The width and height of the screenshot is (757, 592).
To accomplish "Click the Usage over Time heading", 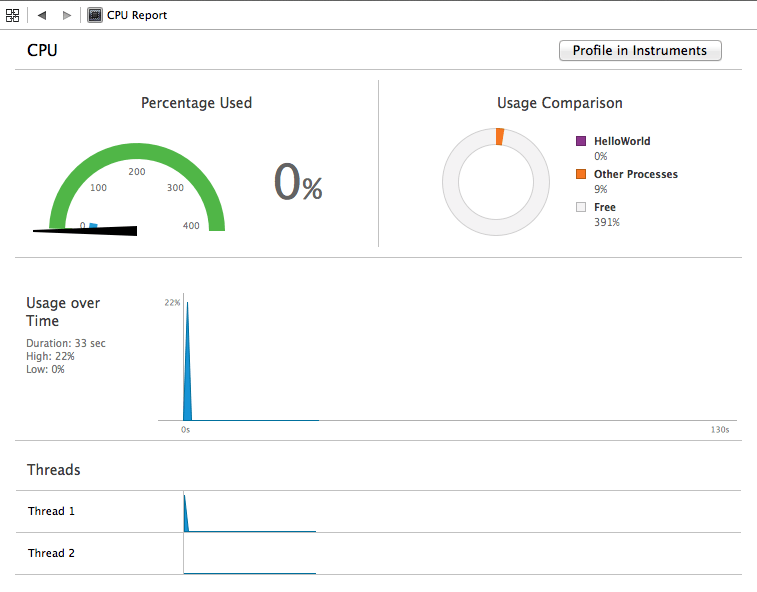I will pos(63,312).
